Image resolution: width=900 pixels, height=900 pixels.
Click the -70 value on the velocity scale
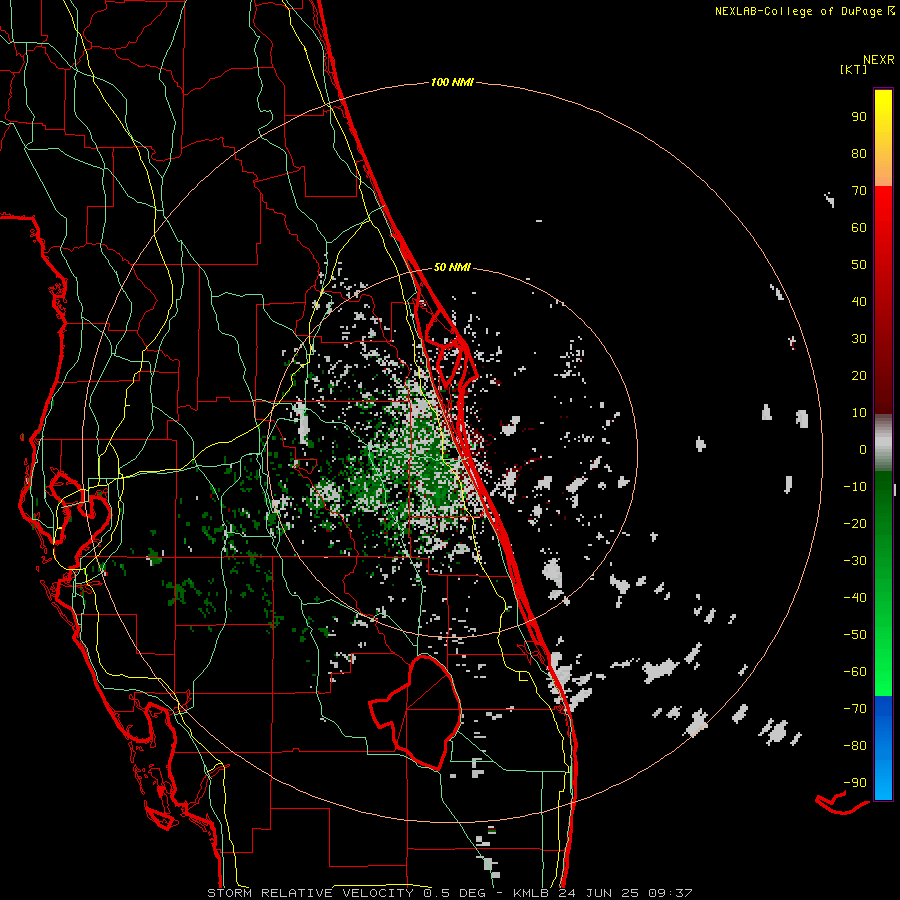click(855, 709)
